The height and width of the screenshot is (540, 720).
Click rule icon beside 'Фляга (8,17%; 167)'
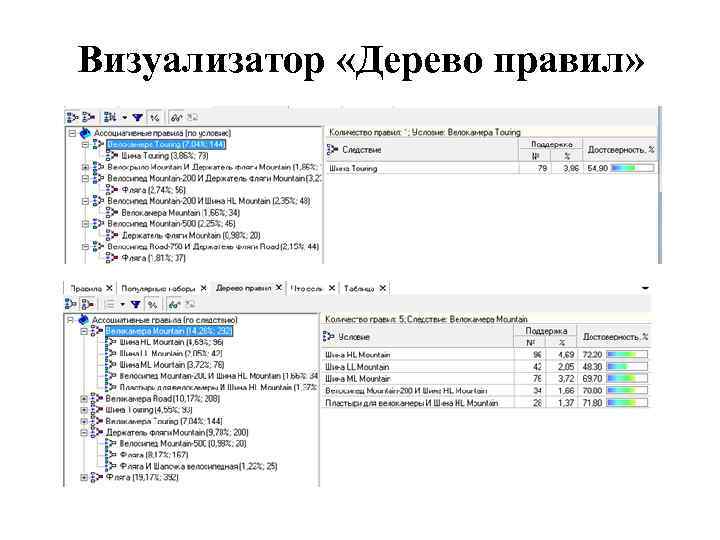110,455
